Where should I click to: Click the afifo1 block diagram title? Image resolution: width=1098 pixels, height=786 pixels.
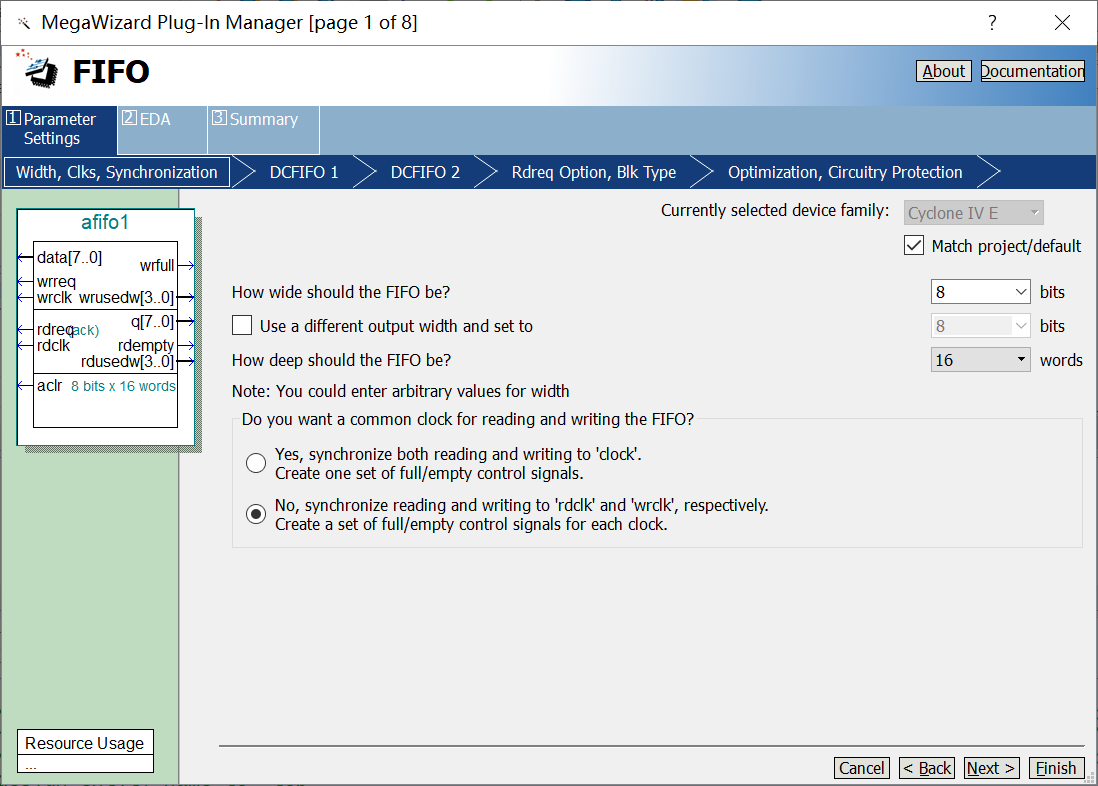coord(105,222)
